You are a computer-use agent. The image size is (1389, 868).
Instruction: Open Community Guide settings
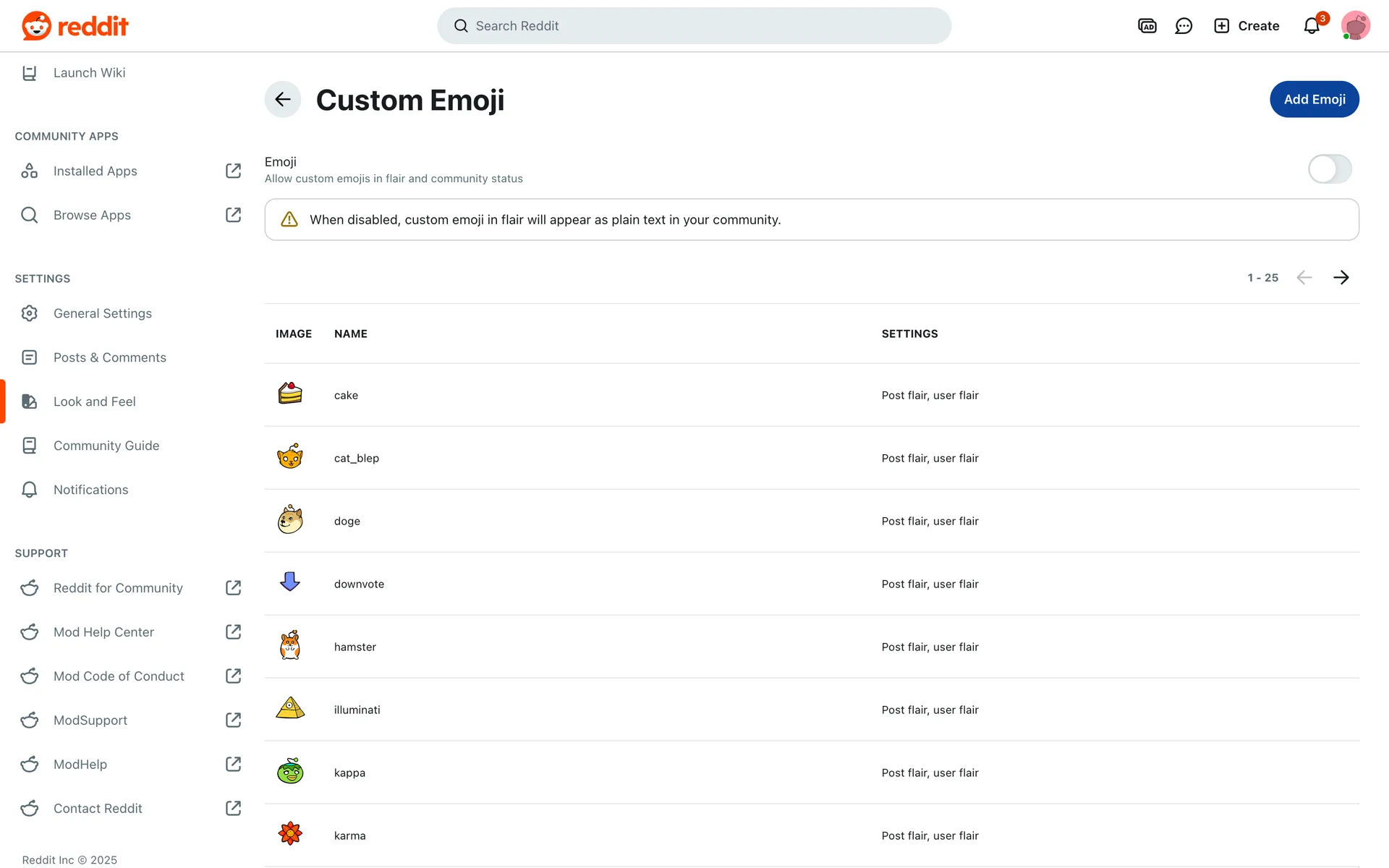(x=106, y=446)
